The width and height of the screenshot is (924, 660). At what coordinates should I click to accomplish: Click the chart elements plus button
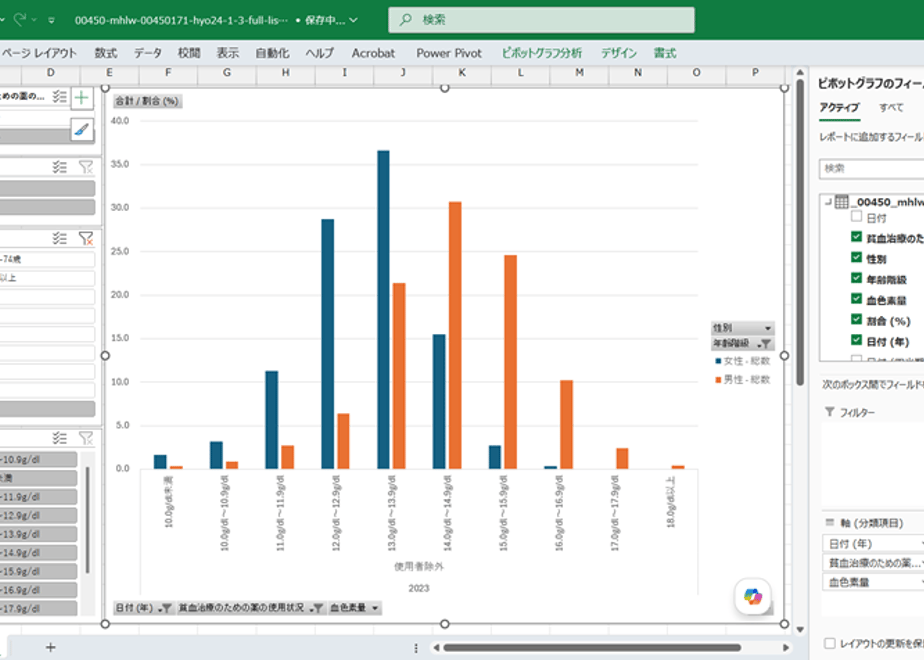[x=82, y=97]
